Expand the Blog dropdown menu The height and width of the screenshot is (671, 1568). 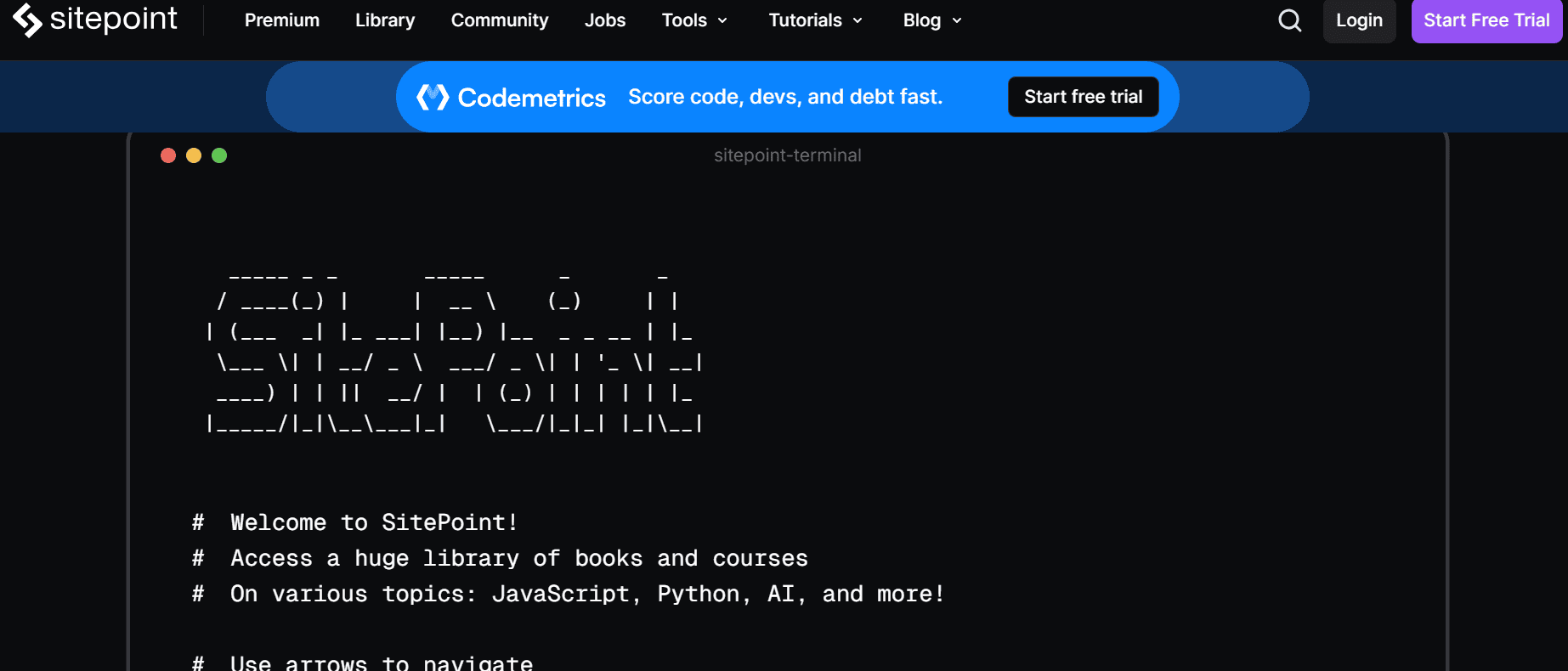click(932, 20)
